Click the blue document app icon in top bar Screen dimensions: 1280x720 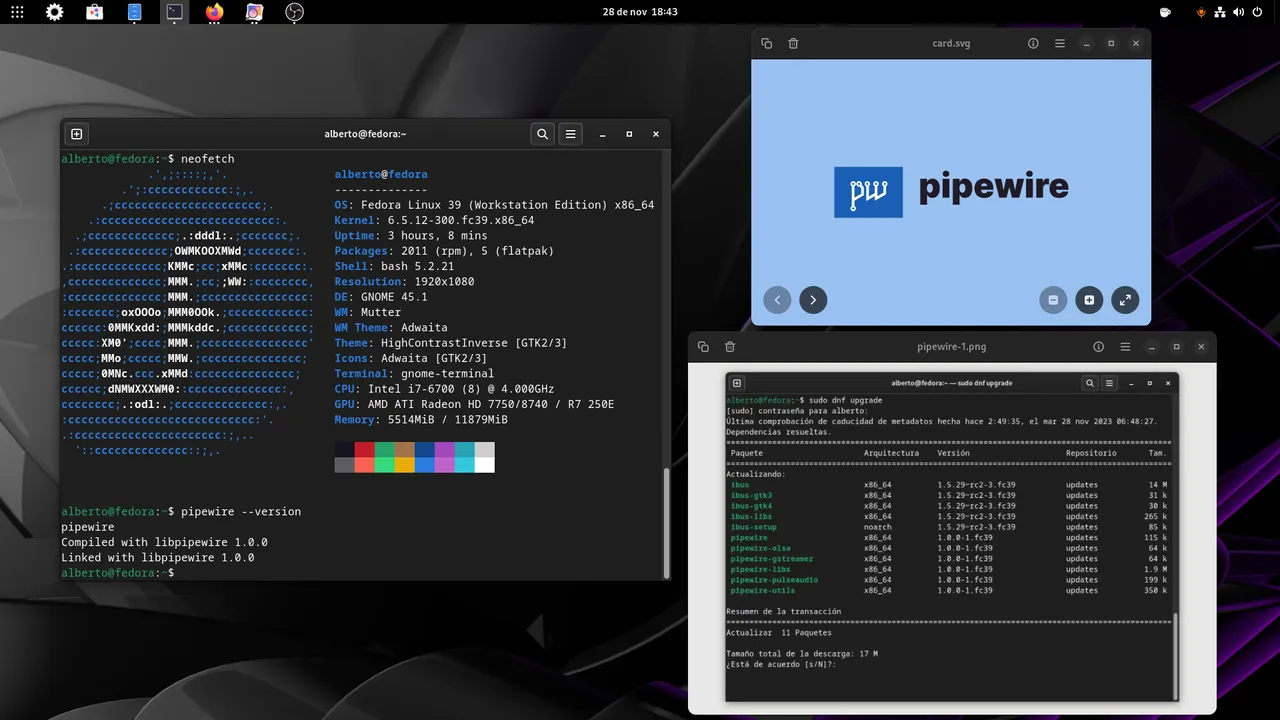135,12
